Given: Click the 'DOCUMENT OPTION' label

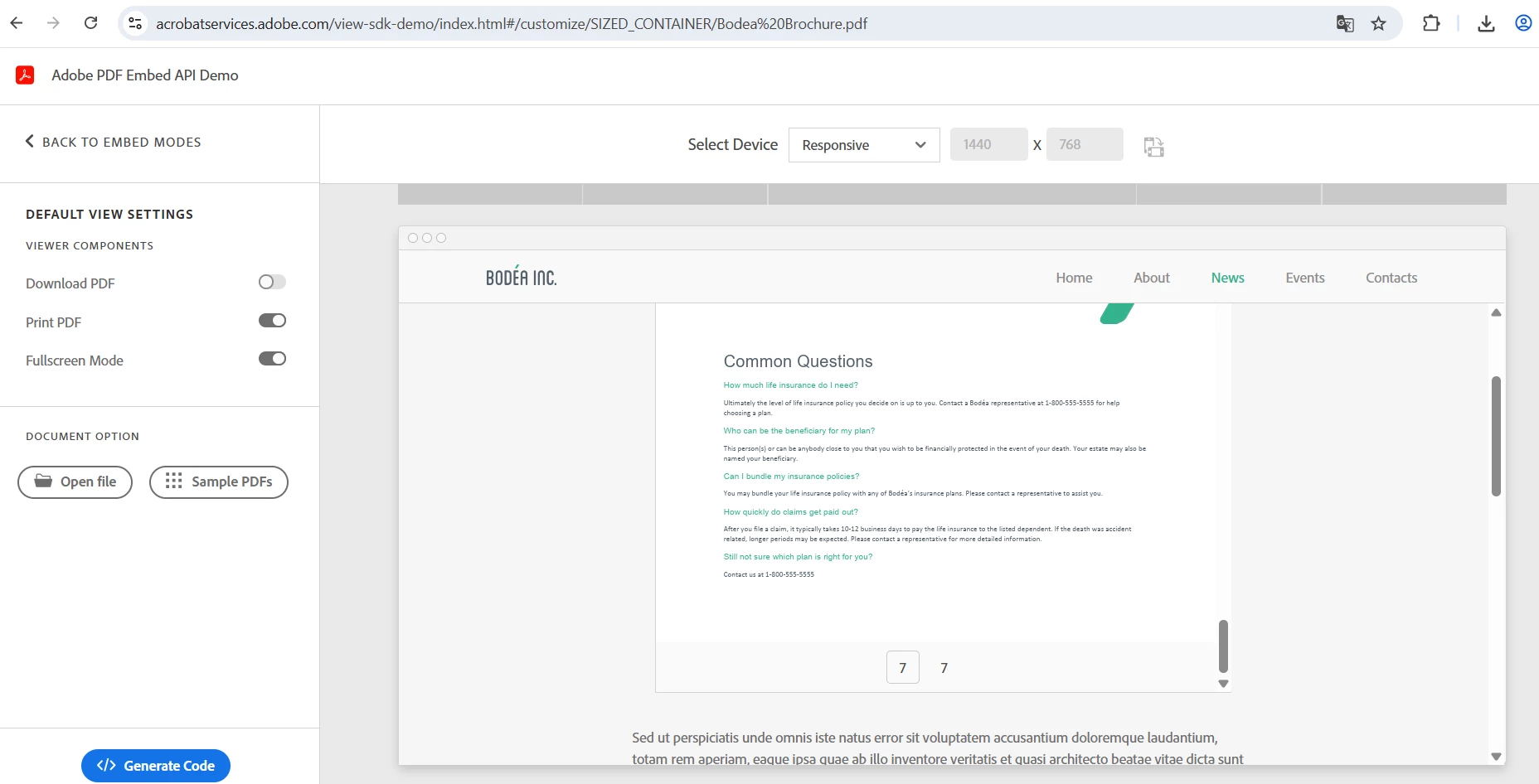Looking at the screenshot, I should [82, 436].
